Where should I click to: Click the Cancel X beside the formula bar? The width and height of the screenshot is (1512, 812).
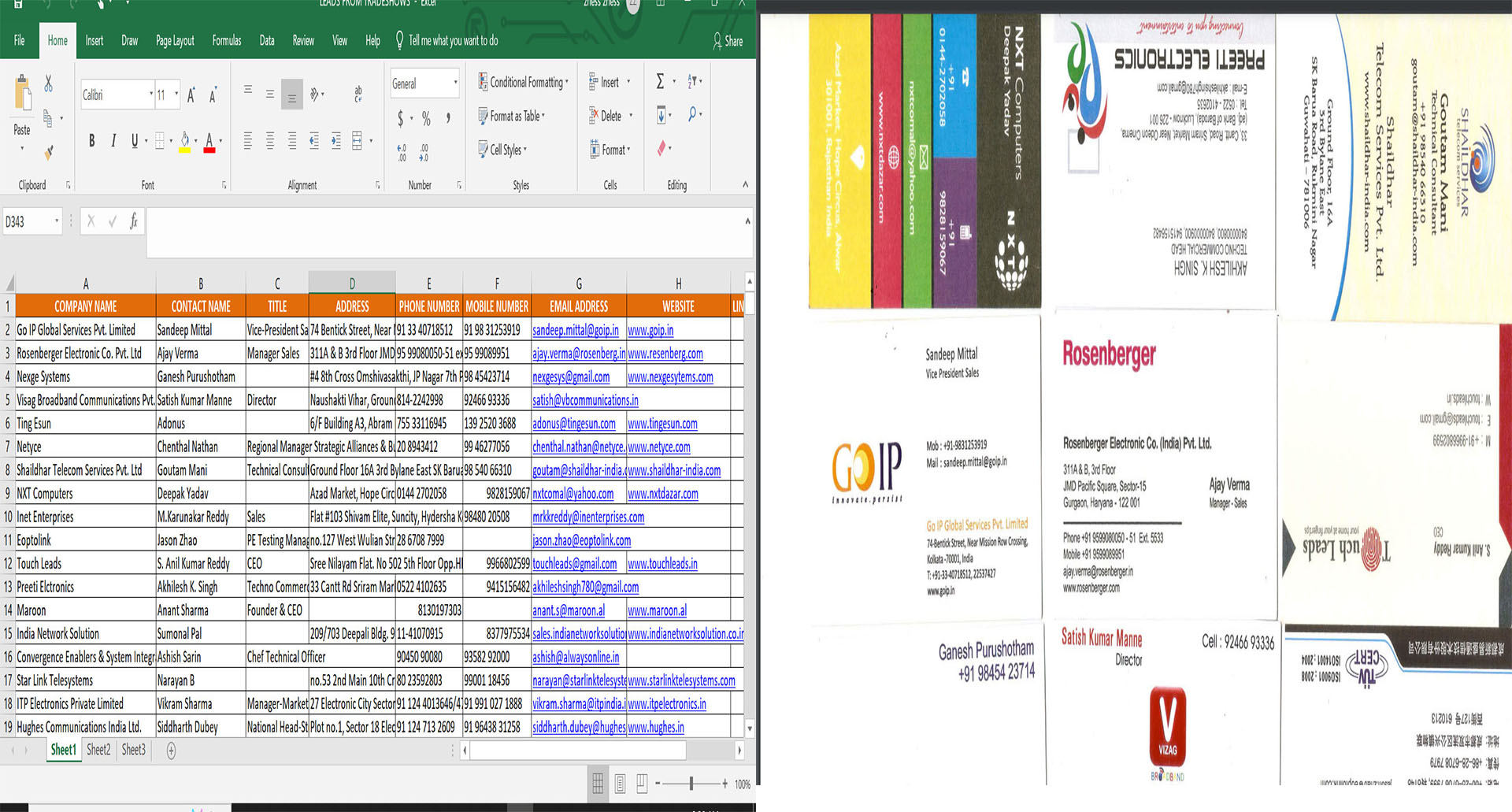[x=91, y=221]
